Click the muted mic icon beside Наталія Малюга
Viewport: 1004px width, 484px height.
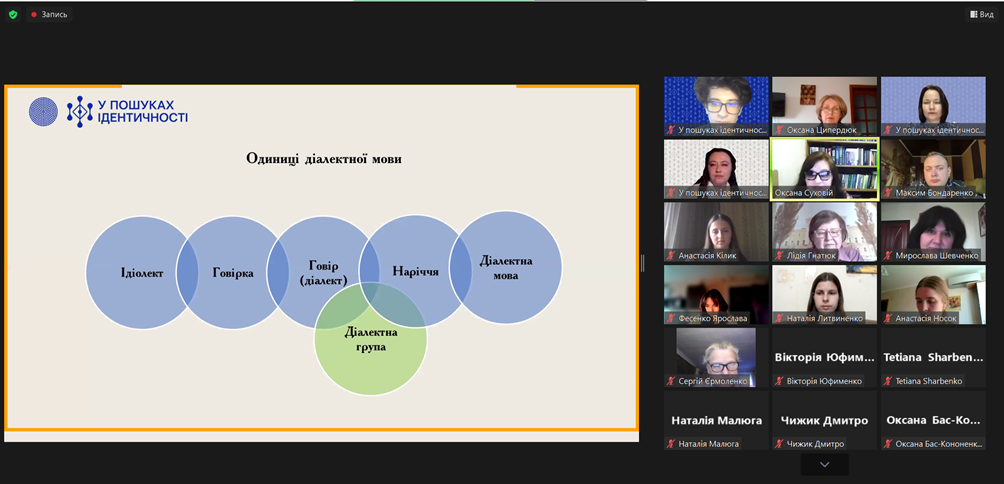[672, 444]
